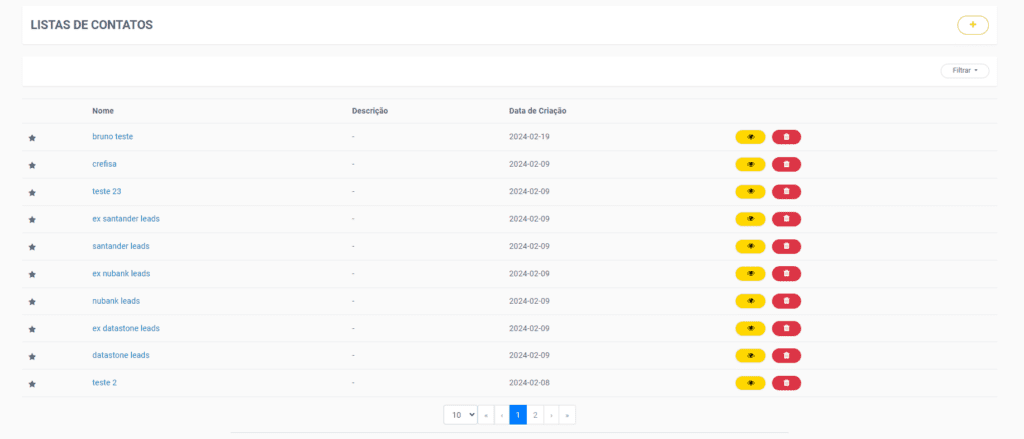This screenshot has height=439, width=1024.
Task: Open the teste 23 link
Action: 106,191
